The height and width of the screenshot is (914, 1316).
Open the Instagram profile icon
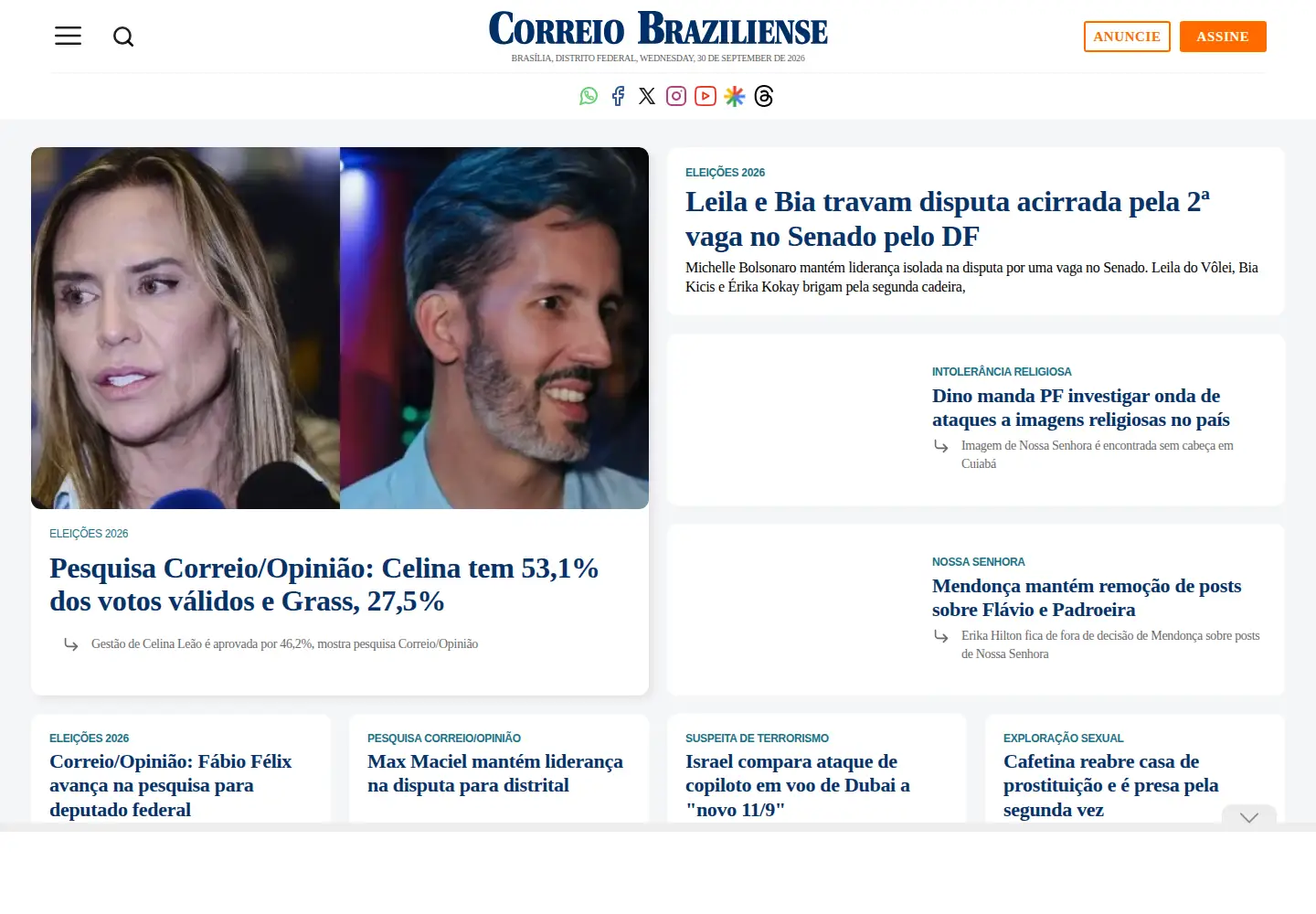(676, 96)
